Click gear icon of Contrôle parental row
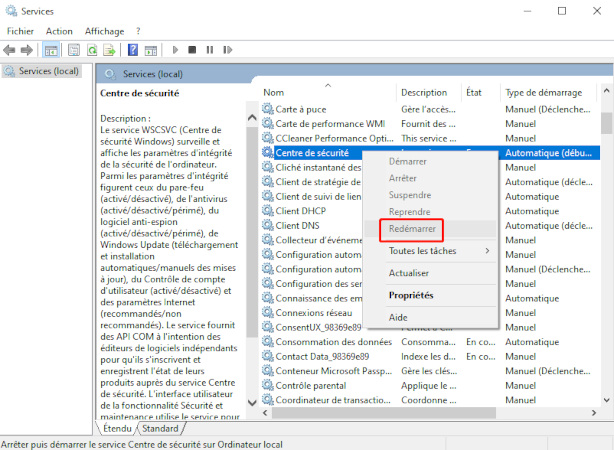The height and width of the screenshot is (450, 614). 268,385
